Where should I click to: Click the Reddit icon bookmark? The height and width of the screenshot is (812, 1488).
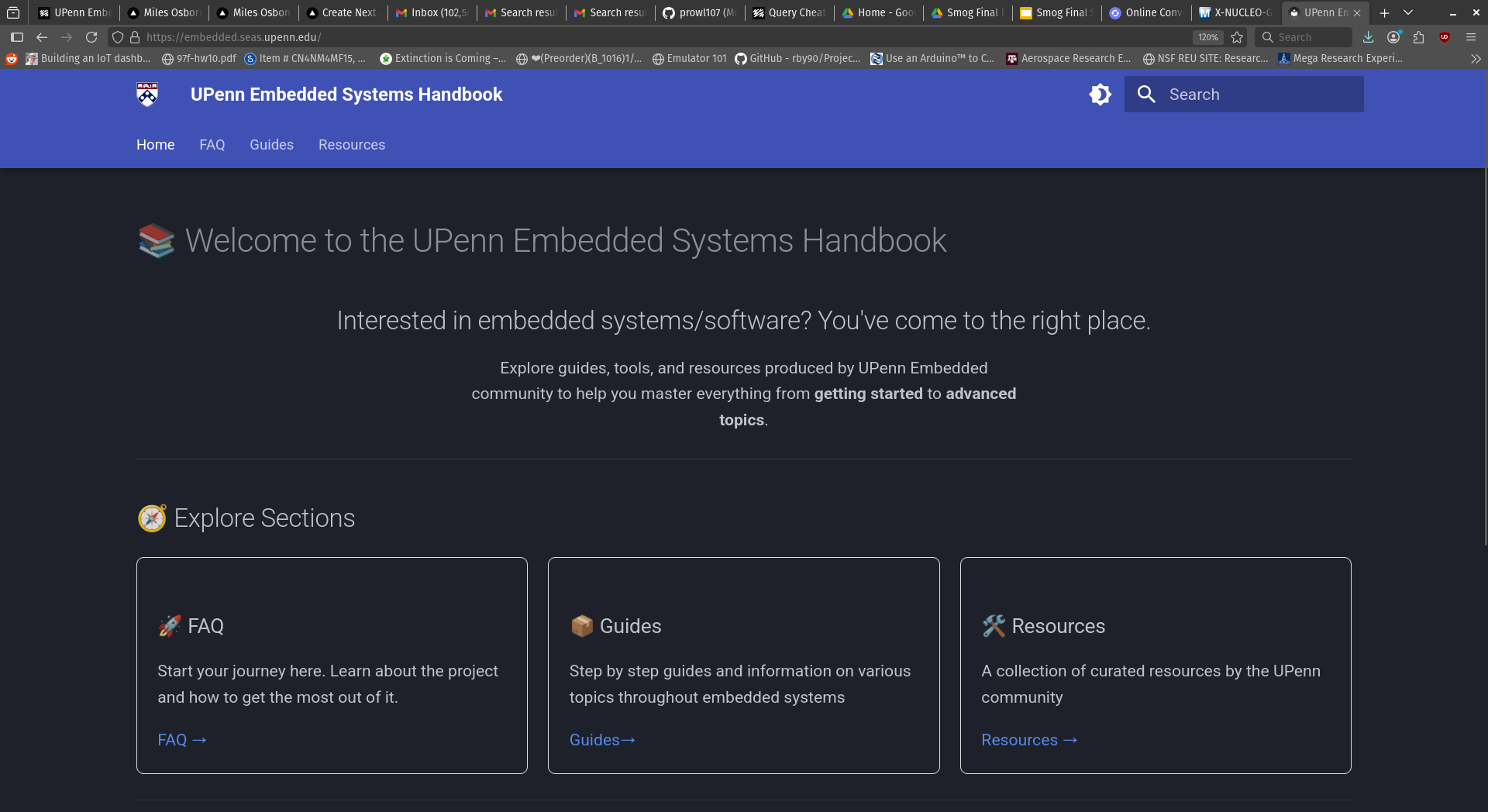[12, 58]
